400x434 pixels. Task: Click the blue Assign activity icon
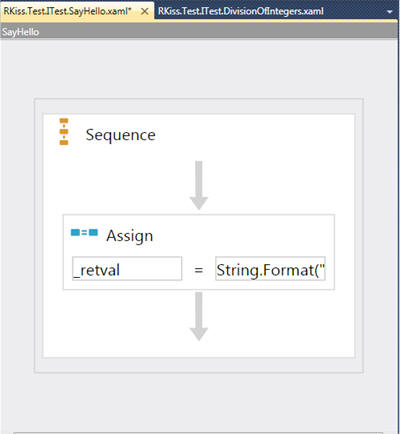pyautogui.click(x=84, y=232)
